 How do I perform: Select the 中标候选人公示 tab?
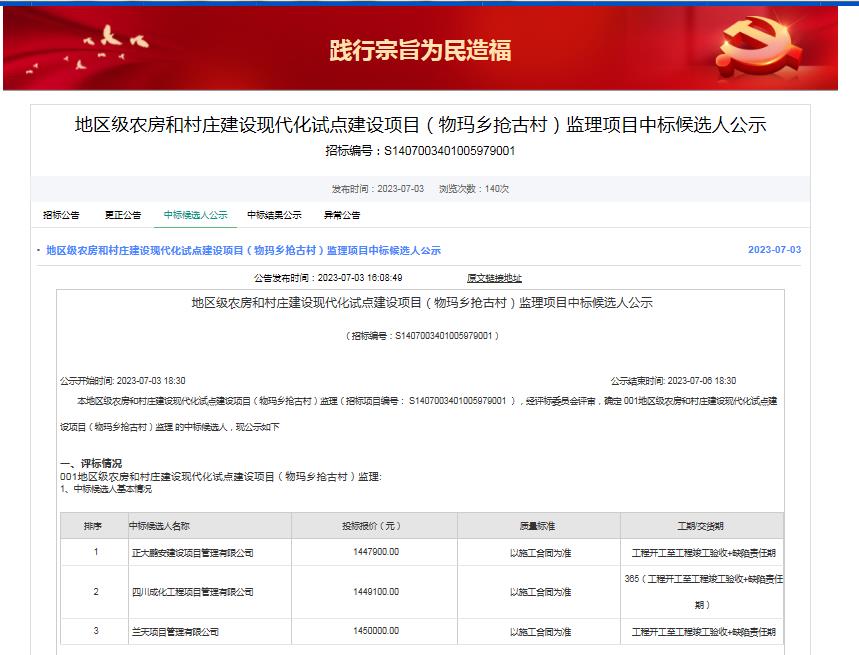point(195,215)
